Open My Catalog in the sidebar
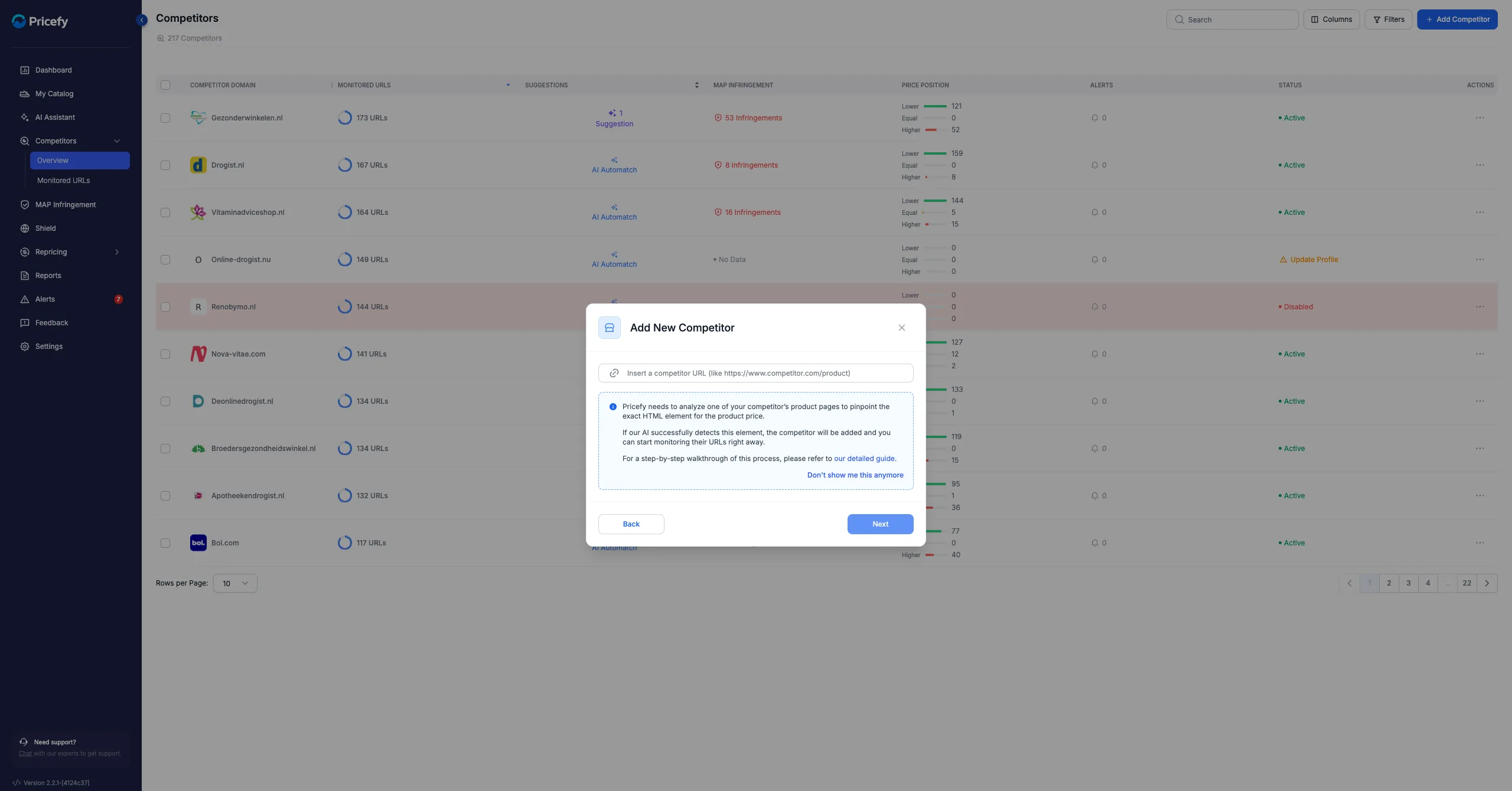1512x791 pixels. pos(54,94)
